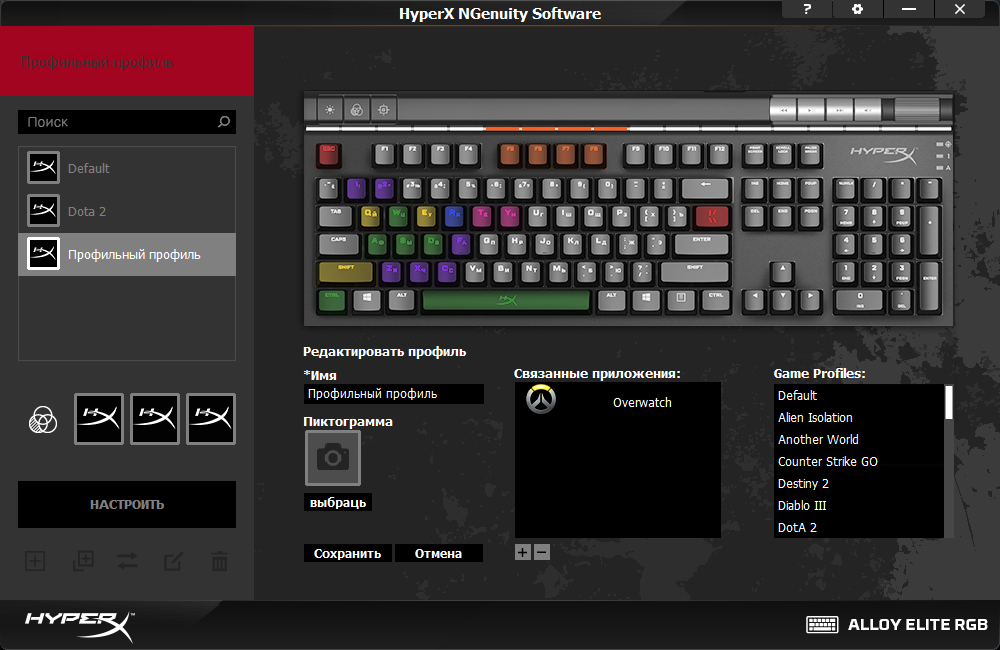Click the red ESC key on keyboard

(329, 154)
